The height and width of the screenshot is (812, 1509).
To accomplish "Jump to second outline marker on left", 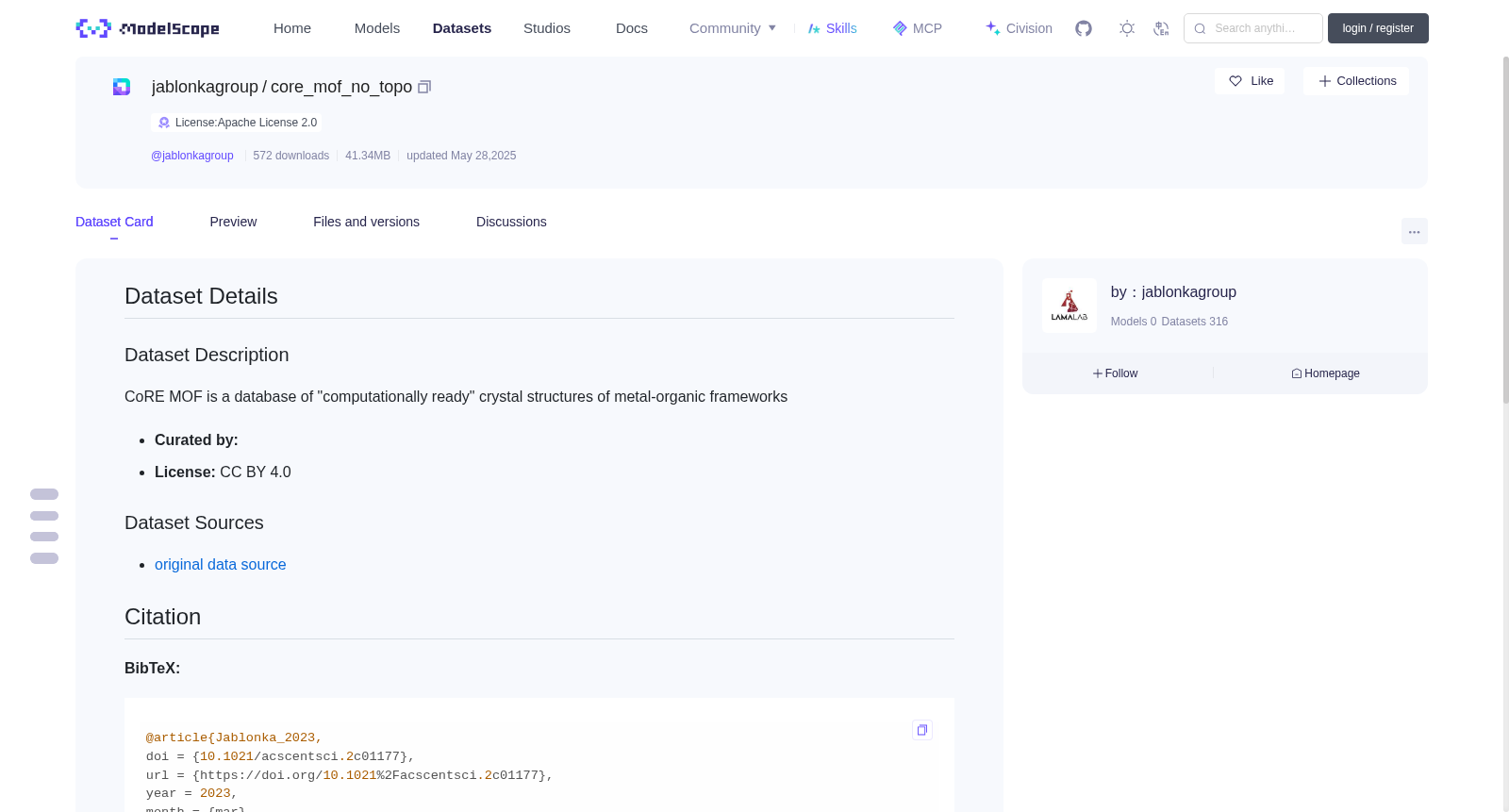I will pos(44,516).
